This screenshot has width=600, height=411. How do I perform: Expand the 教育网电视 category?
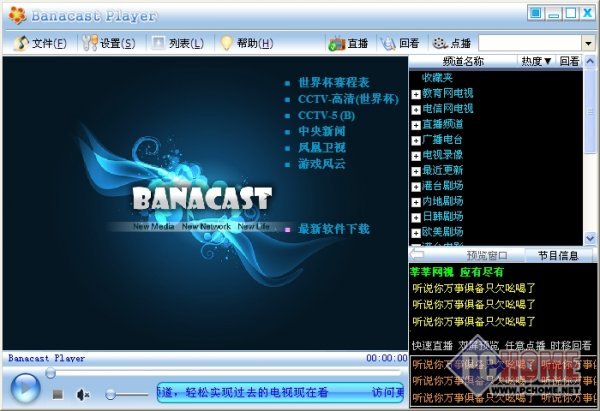(416, 94)
